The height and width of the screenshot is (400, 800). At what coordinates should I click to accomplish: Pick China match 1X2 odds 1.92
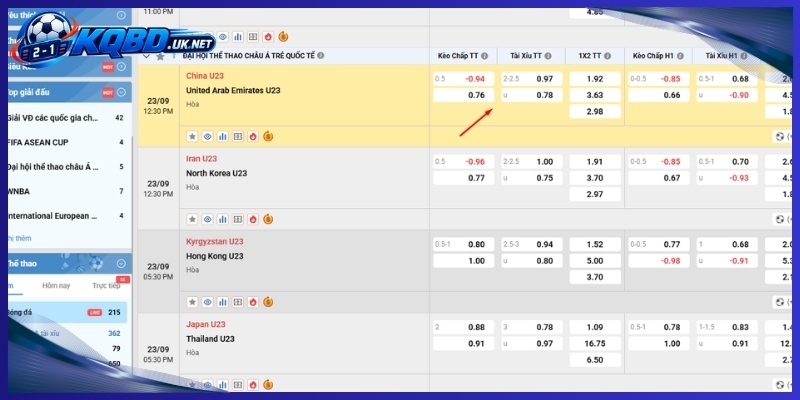pyautogui.click(x=595, y=79)
